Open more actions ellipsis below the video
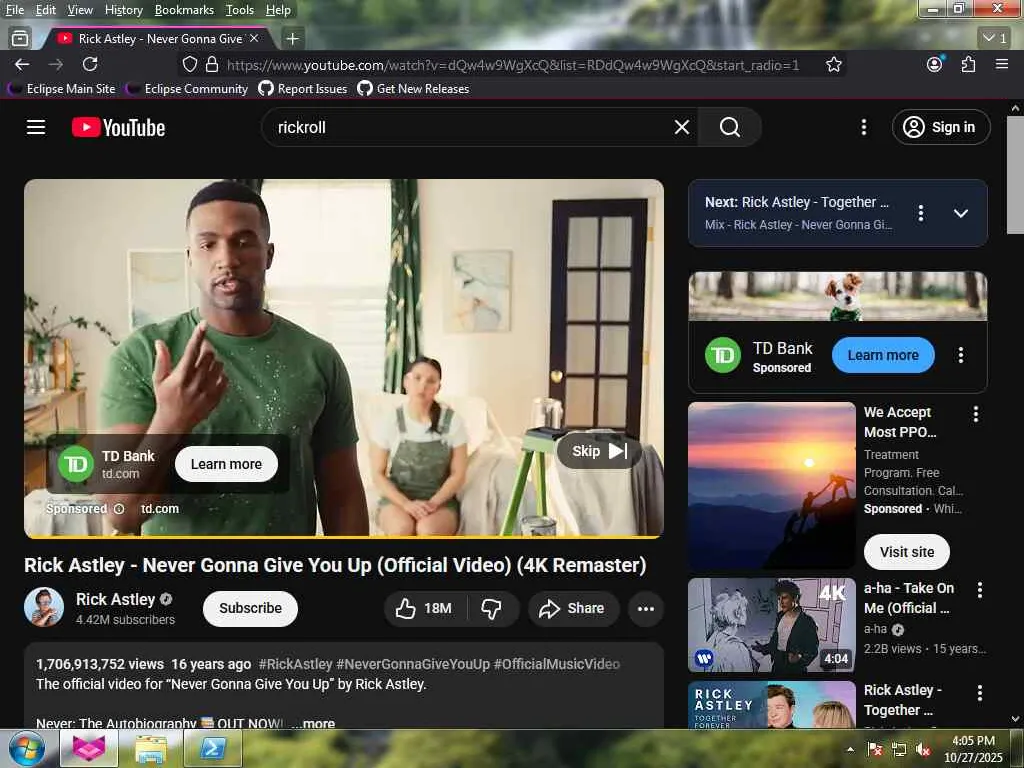Image resolution: width=1024 pixels, height=768 pixels. coord(645,609)
